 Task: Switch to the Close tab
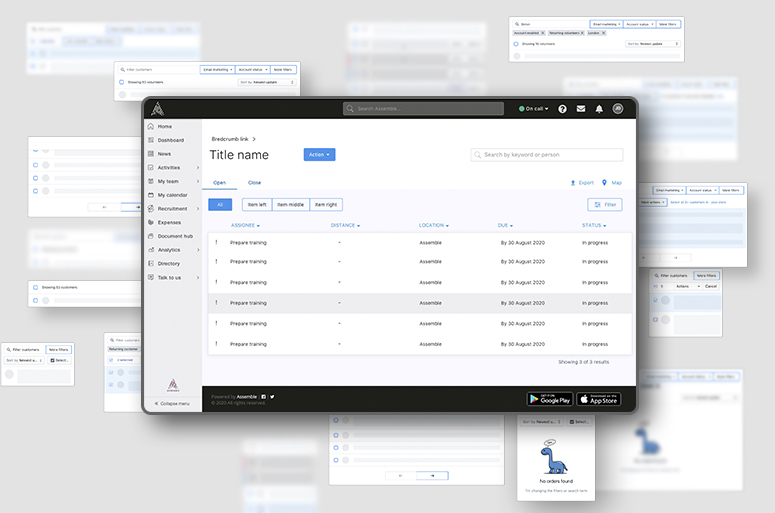[254, 183]
